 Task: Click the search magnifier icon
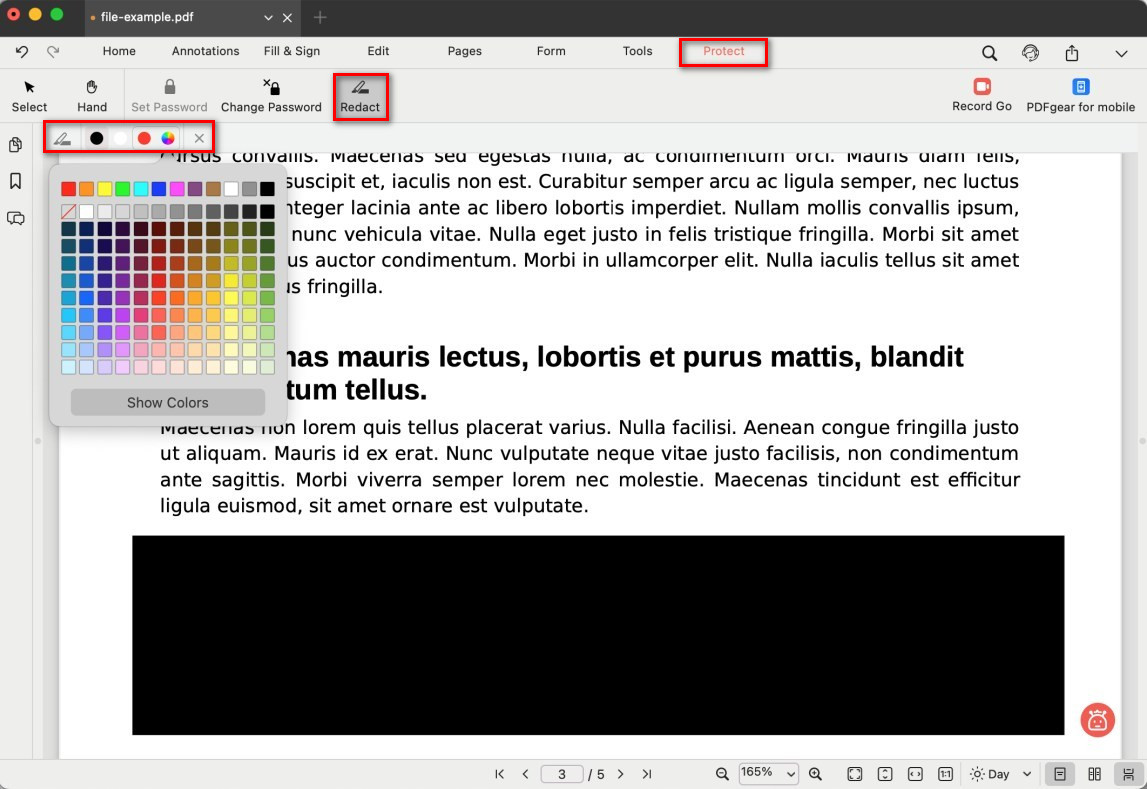989,53
